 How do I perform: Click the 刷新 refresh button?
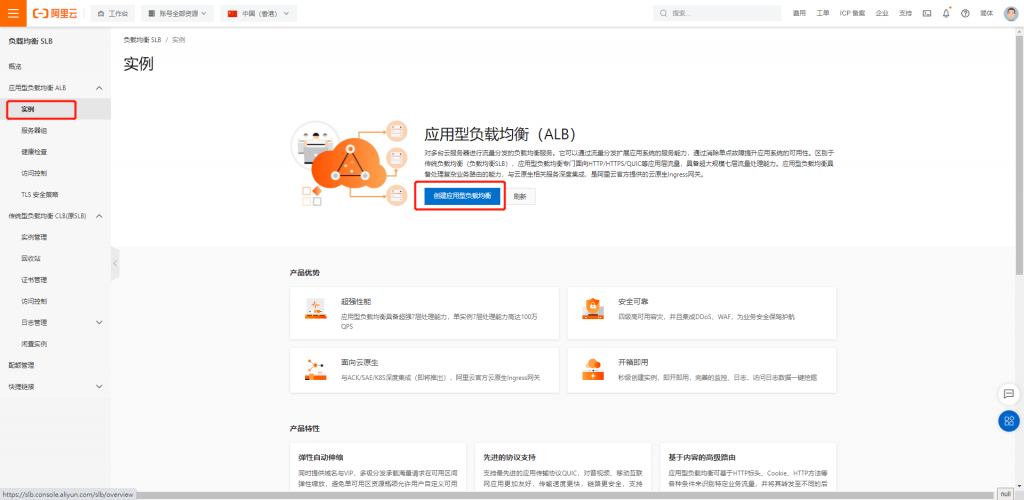[x=520, y=196]
